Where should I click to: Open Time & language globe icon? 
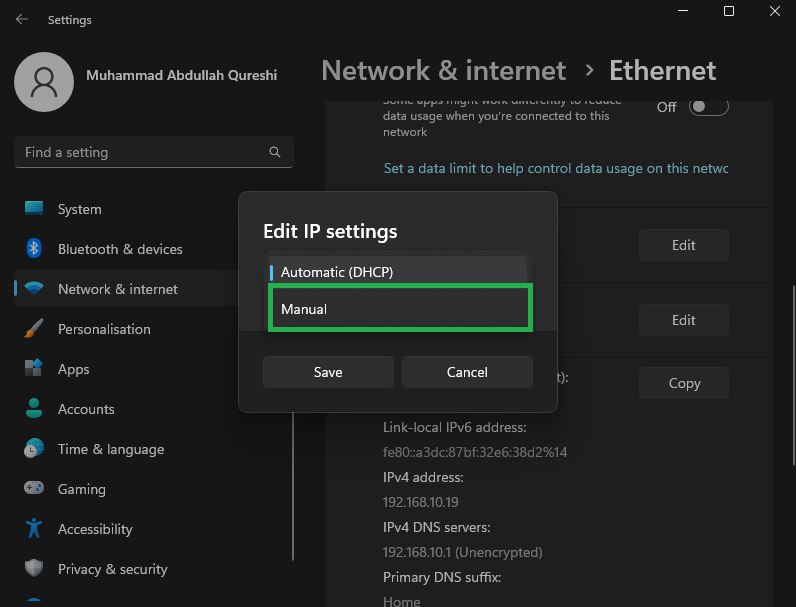point(34,449)
